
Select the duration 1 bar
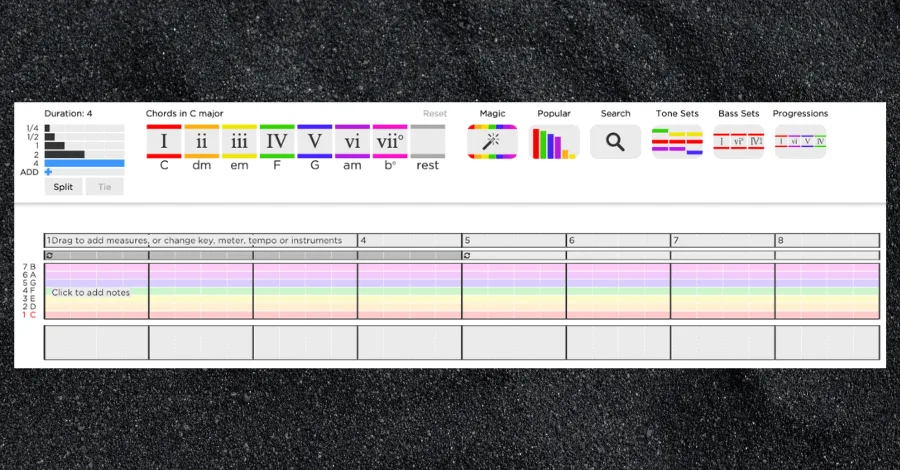[84, 145]
